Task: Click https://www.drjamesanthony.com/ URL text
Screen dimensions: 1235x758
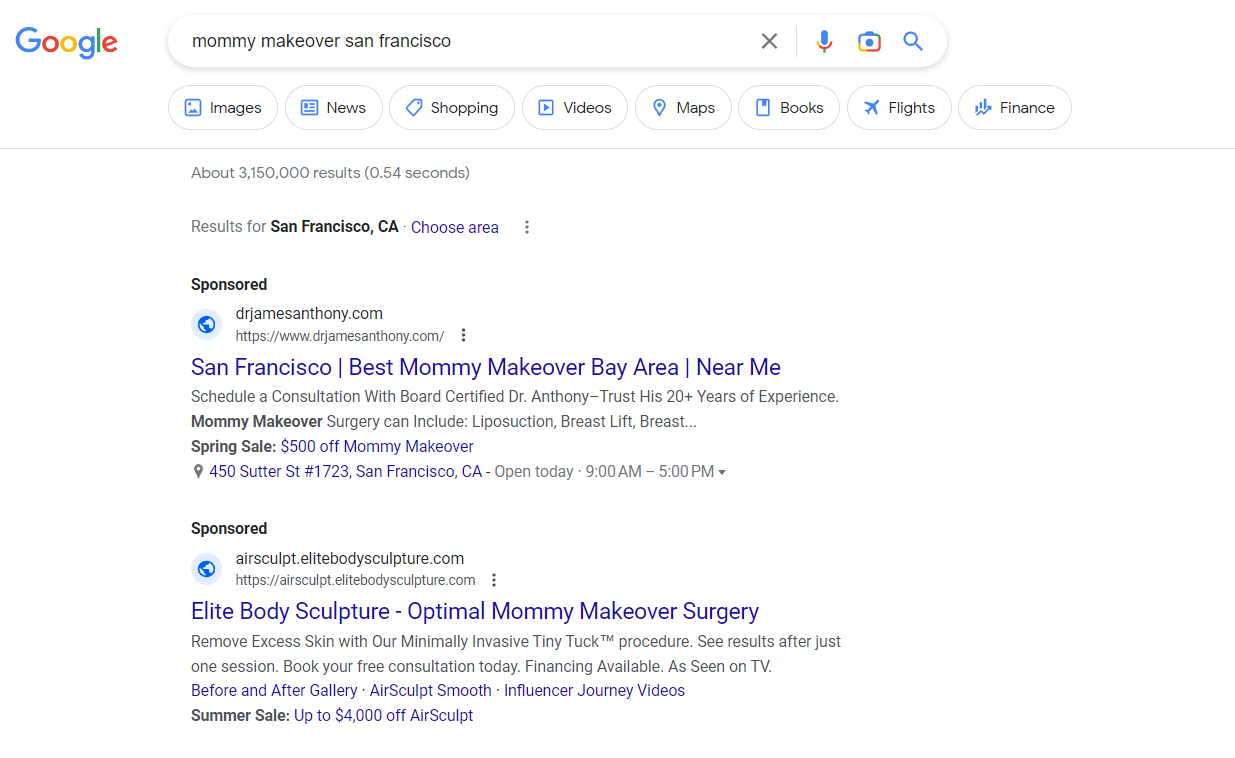Action: point(340,336)
